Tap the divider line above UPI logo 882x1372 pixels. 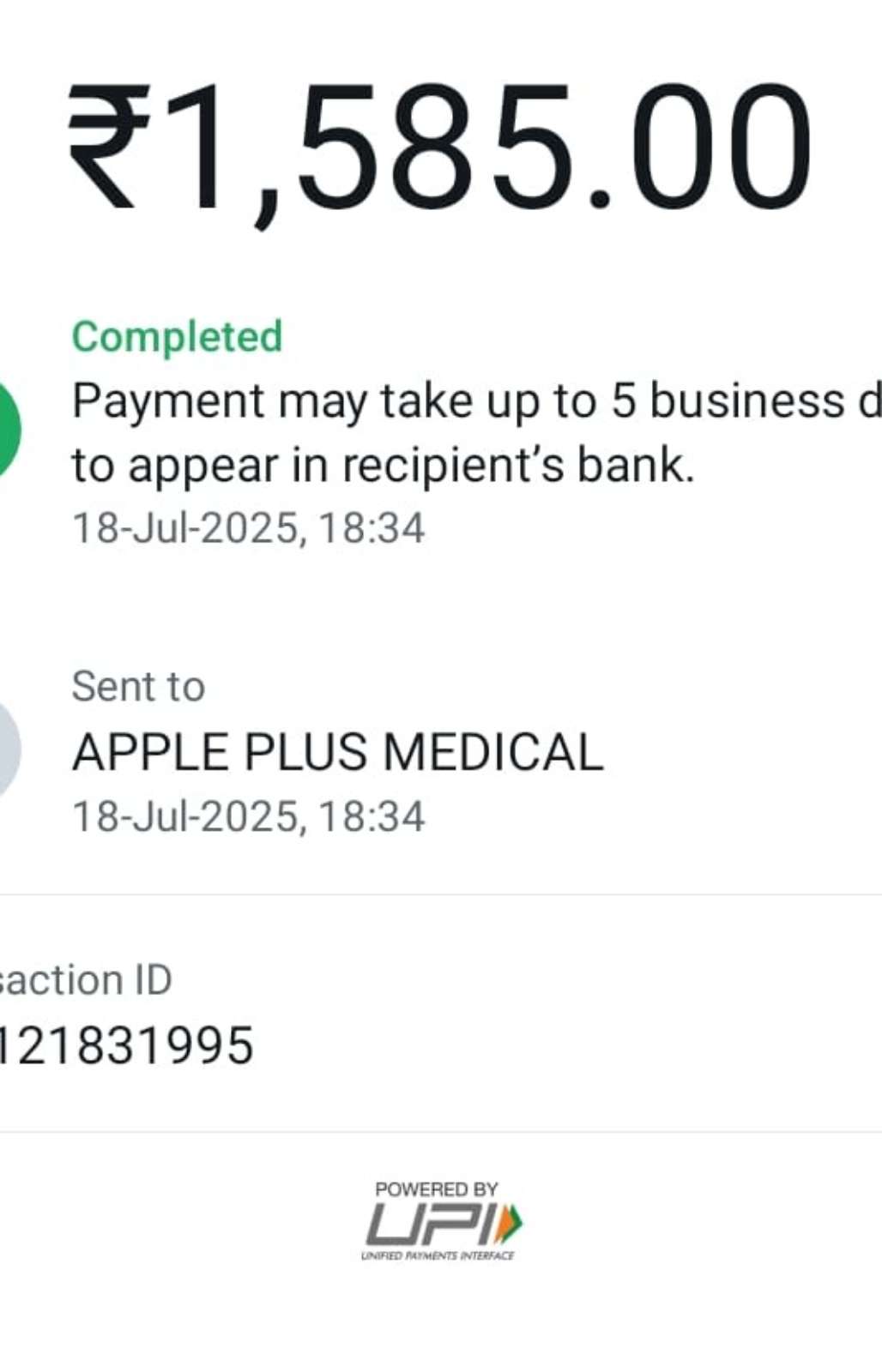click(x=441, y=1131)
